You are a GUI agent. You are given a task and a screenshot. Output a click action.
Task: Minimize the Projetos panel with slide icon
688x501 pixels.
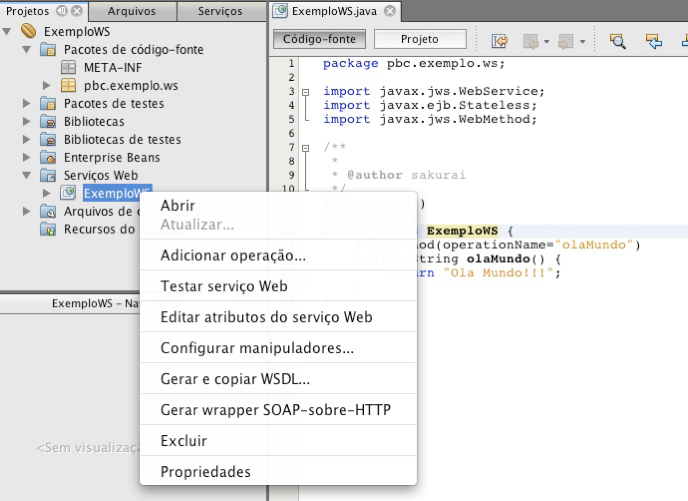point(62,11)
